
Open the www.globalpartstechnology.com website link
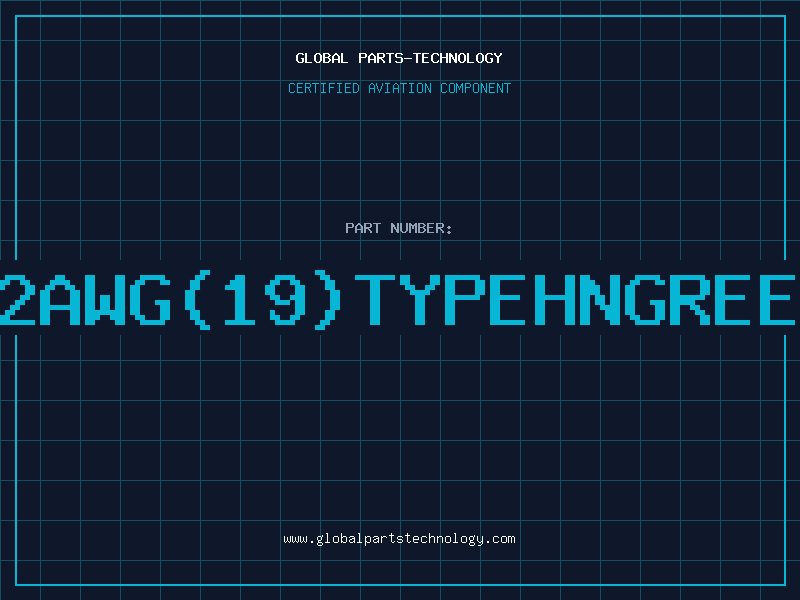399,539
